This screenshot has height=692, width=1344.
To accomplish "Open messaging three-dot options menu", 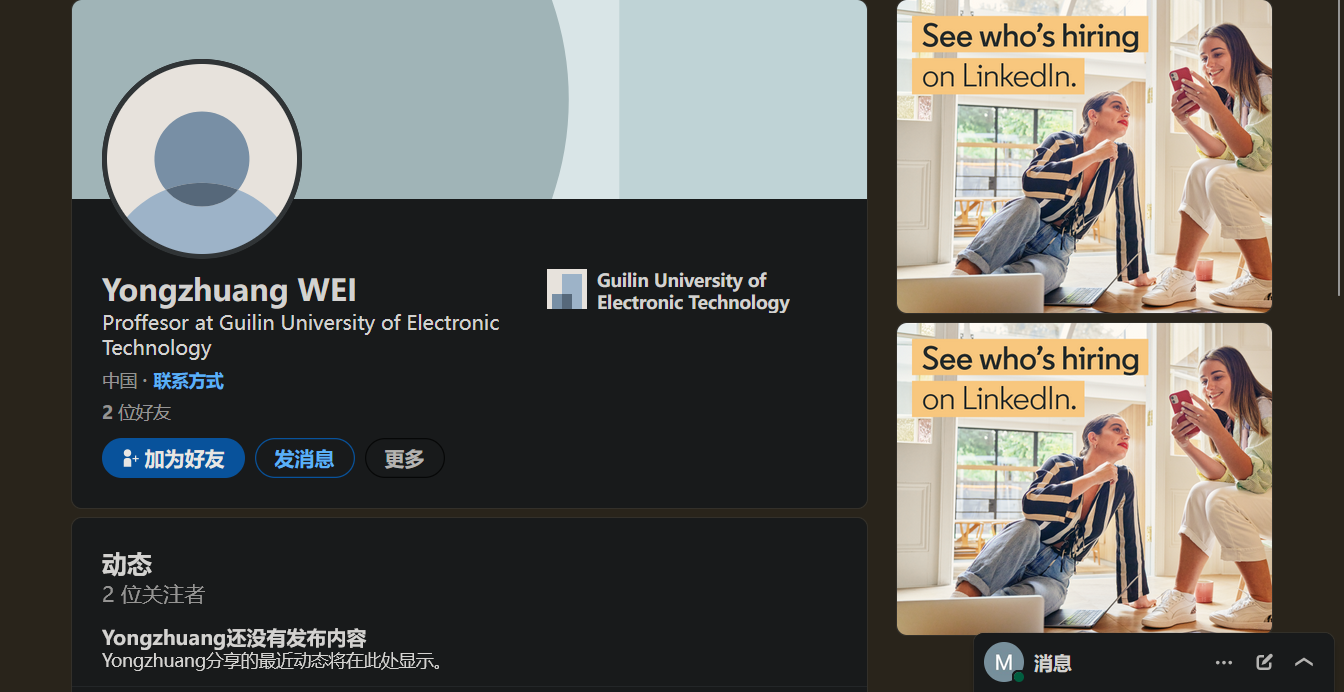I will click(x=1224, y=662).
